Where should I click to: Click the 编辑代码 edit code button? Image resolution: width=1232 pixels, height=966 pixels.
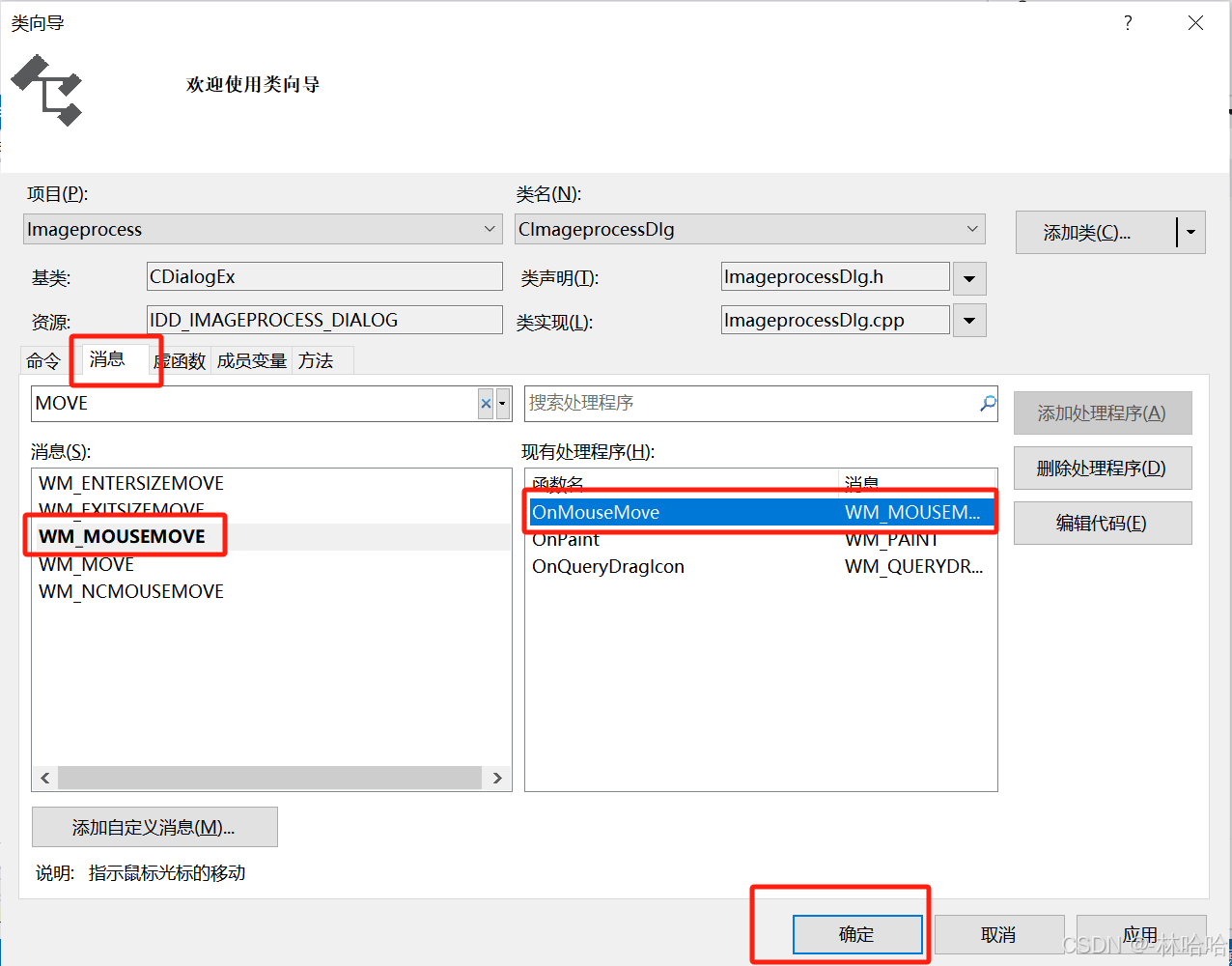tap(1102, 523)
